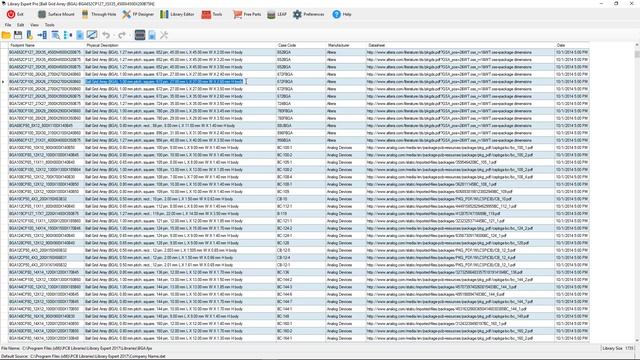
Task: Select case code cell BC-100-1
Action: [301, 148]
